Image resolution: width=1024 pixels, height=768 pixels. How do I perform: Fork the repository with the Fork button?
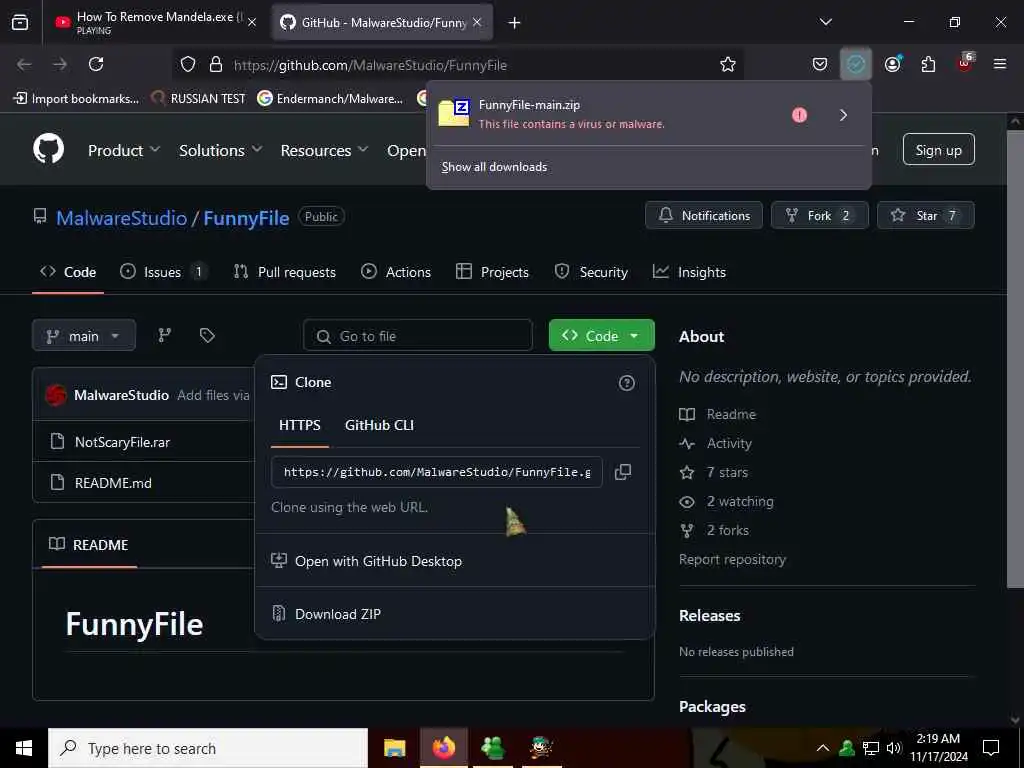click(x=820, y=216)
